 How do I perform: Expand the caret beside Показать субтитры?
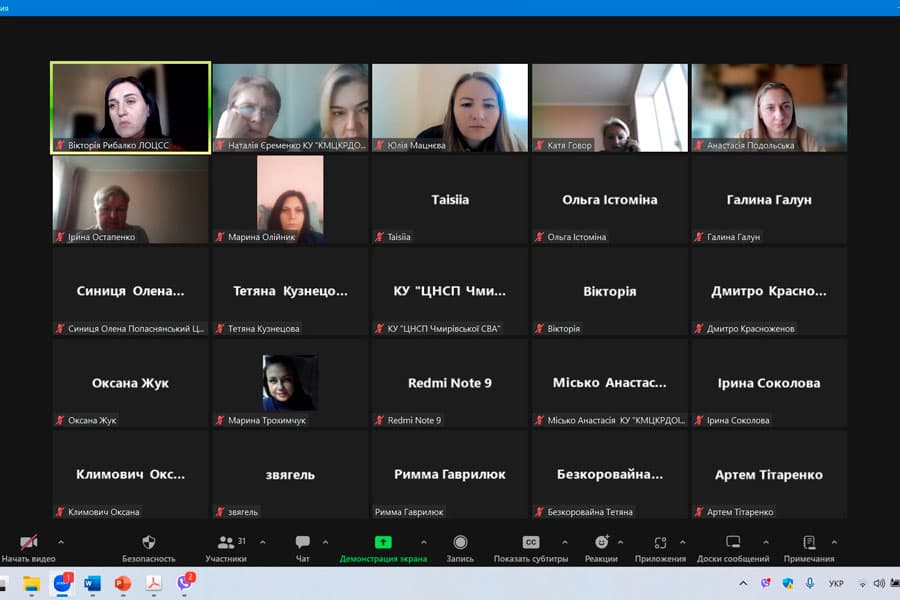(565, 541)
